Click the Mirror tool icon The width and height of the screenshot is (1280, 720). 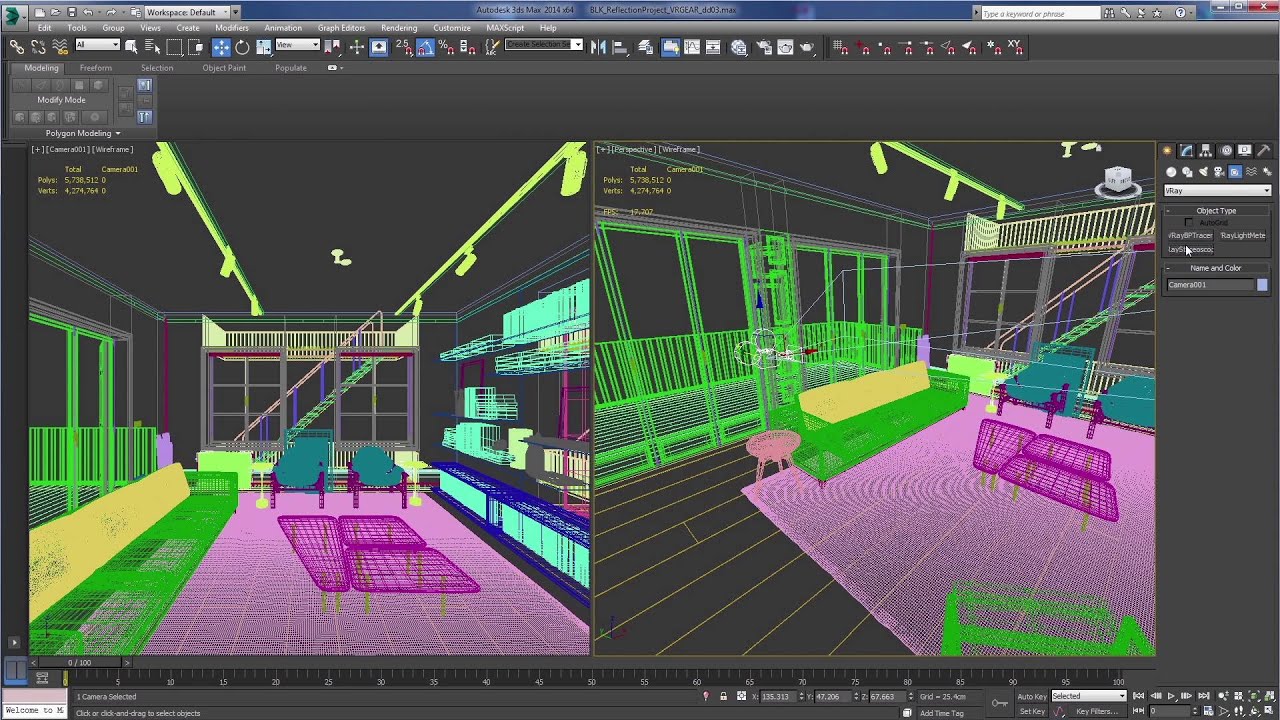tap(598, 47)
